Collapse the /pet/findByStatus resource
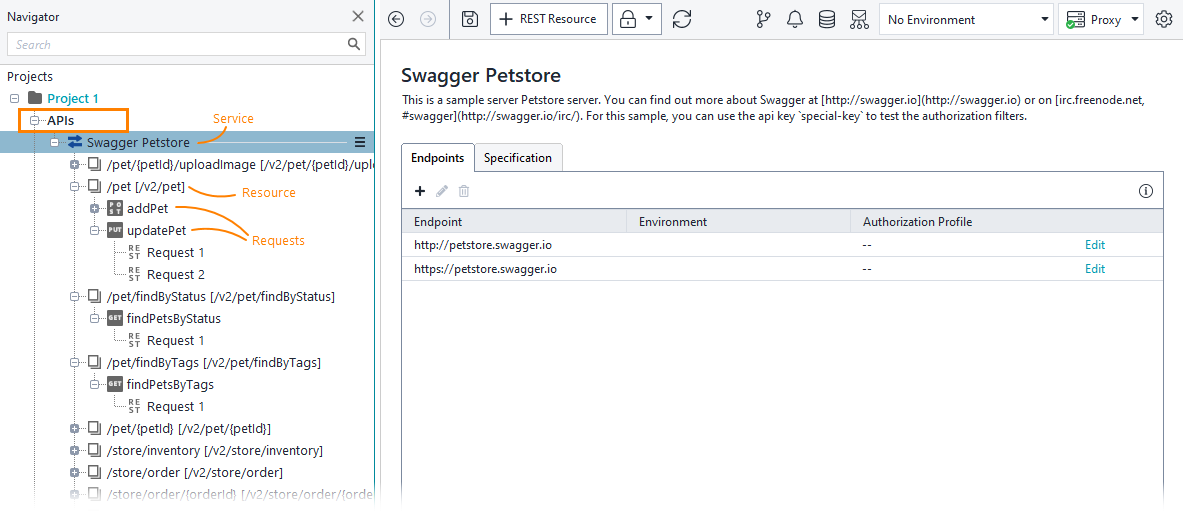This screenshot has width=1183, height=512. 74,296
